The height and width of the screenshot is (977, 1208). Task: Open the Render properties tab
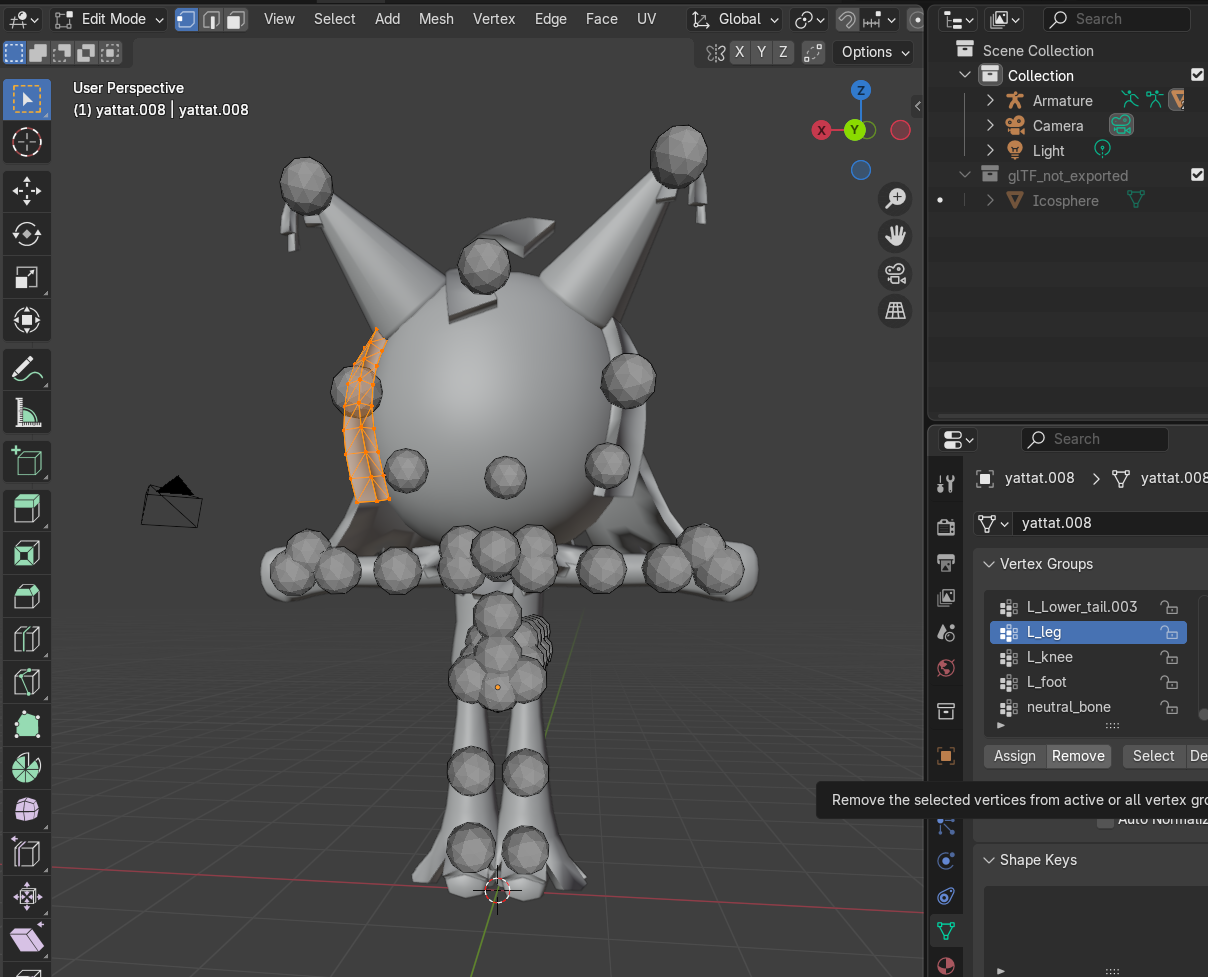pyautogui.click(x=946, y=527)
